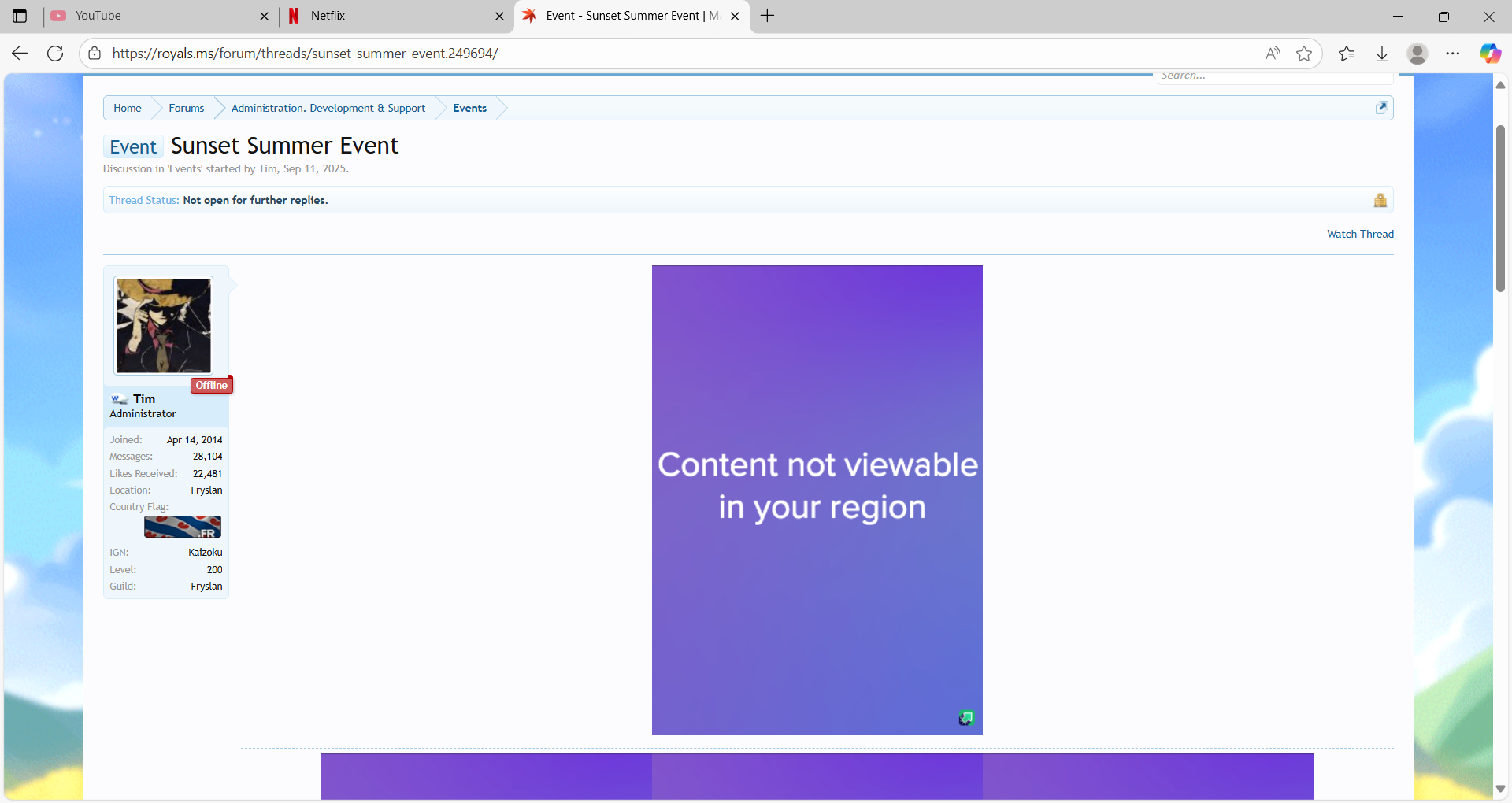This screenshot has width=1512, height=803.
Task: Open the Downloads icon
Action: (x=1382, y=54)
